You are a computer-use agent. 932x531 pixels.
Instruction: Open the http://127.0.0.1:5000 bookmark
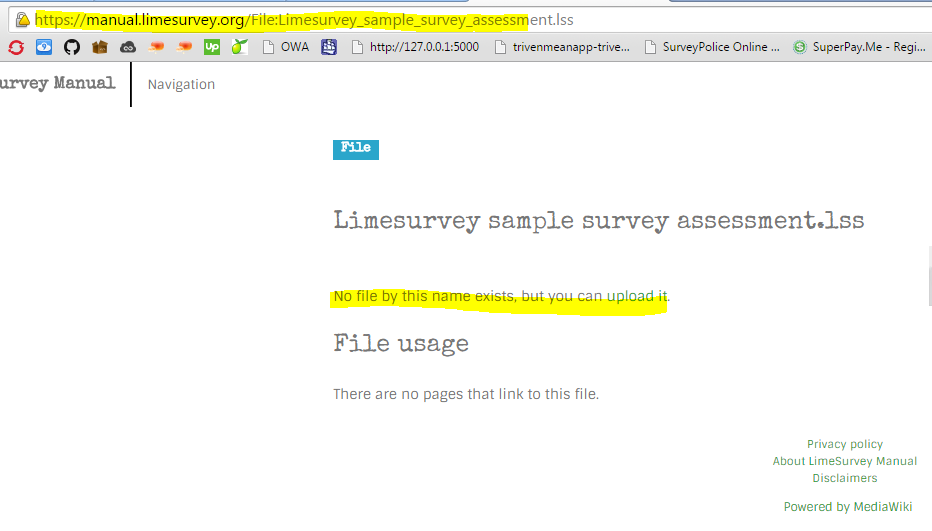[415, 47]
